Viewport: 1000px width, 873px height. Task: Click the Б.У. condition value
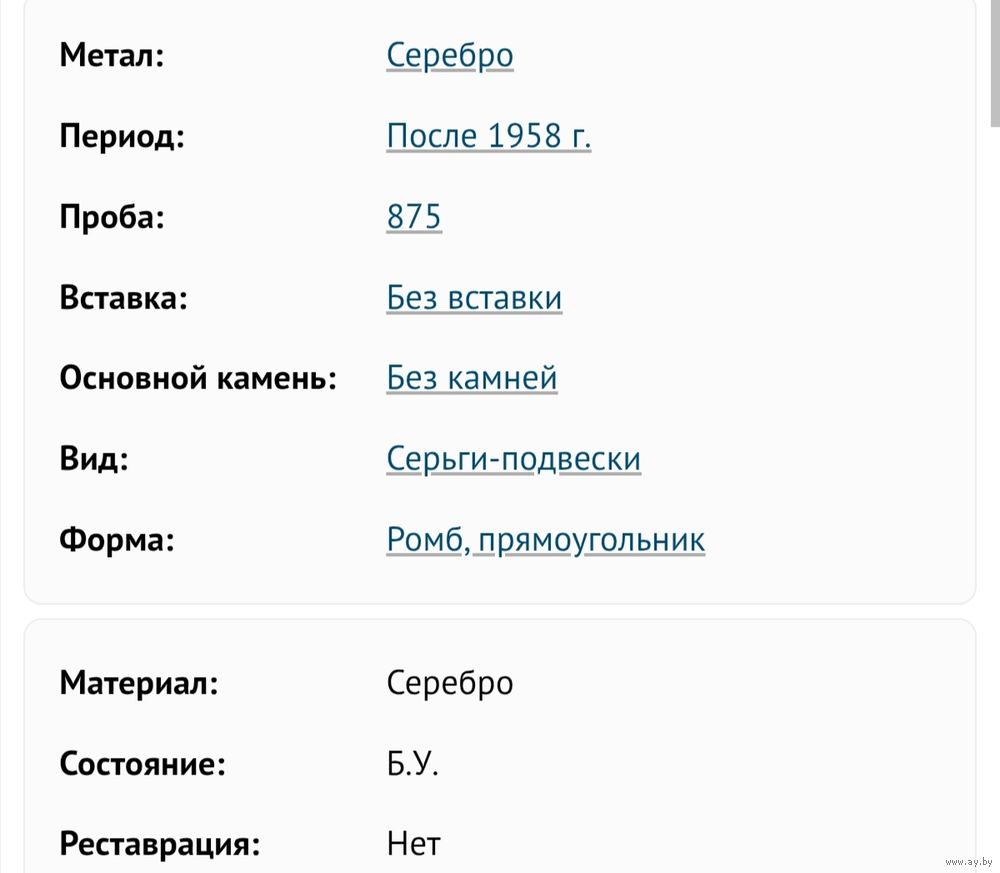click(412, 765)
